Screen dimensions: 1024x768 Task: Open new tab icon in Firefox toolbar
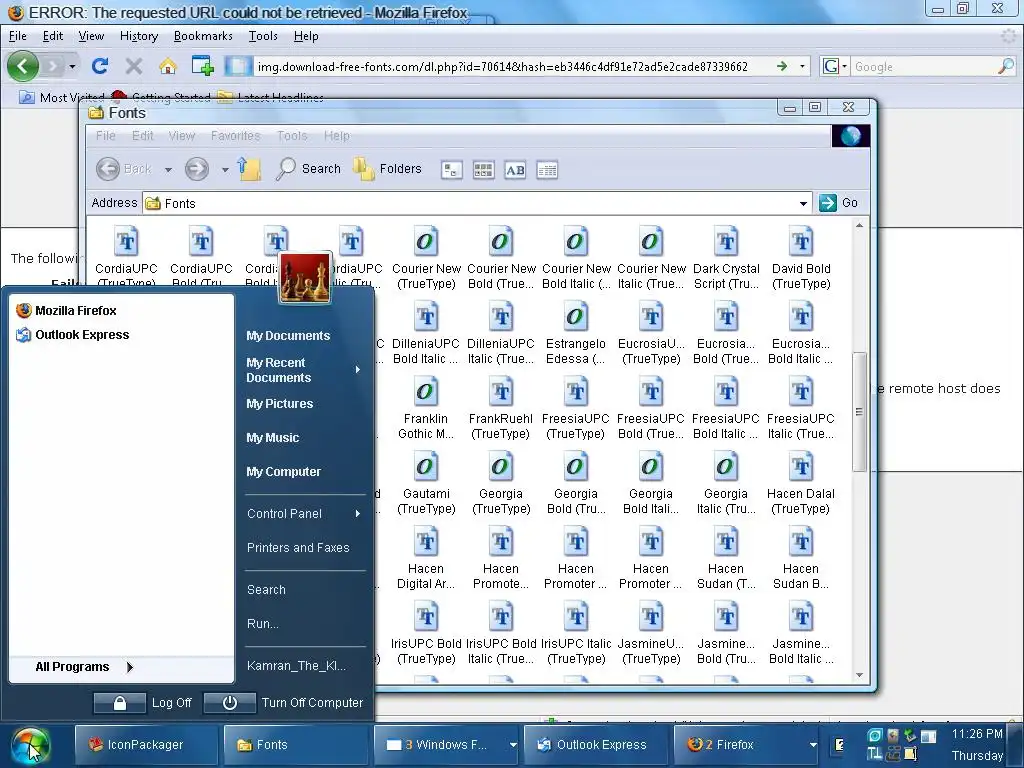202,66
